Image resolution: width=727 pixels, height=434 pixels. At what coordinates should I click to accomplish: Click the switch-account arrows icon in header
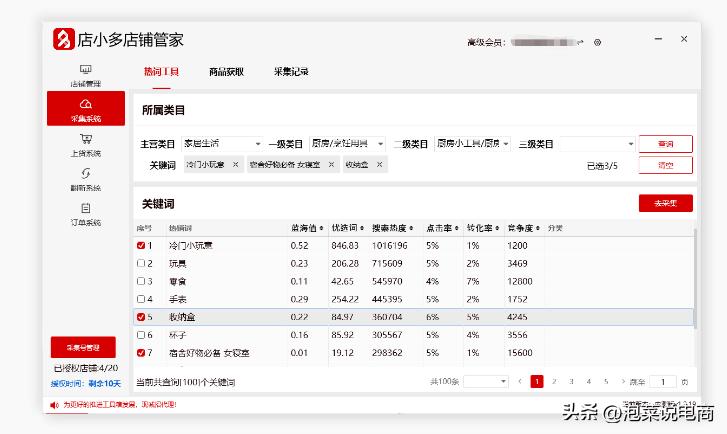point(580,42)
